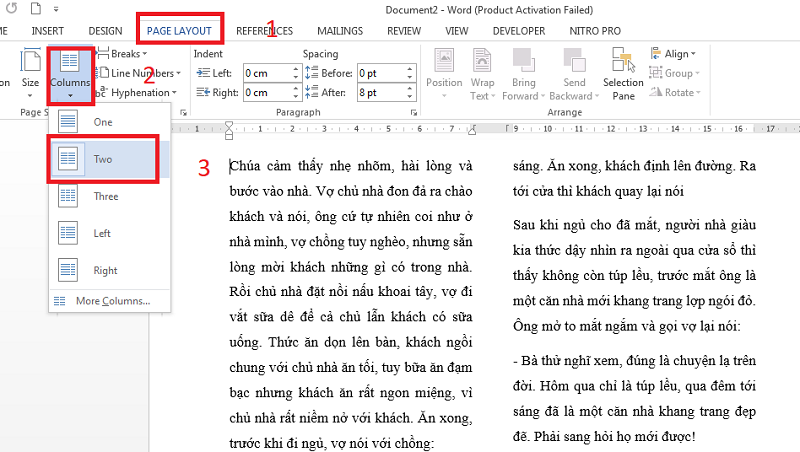800x452 pixels.
Task: Select the Left column preset
Action: tap(109, 233)
